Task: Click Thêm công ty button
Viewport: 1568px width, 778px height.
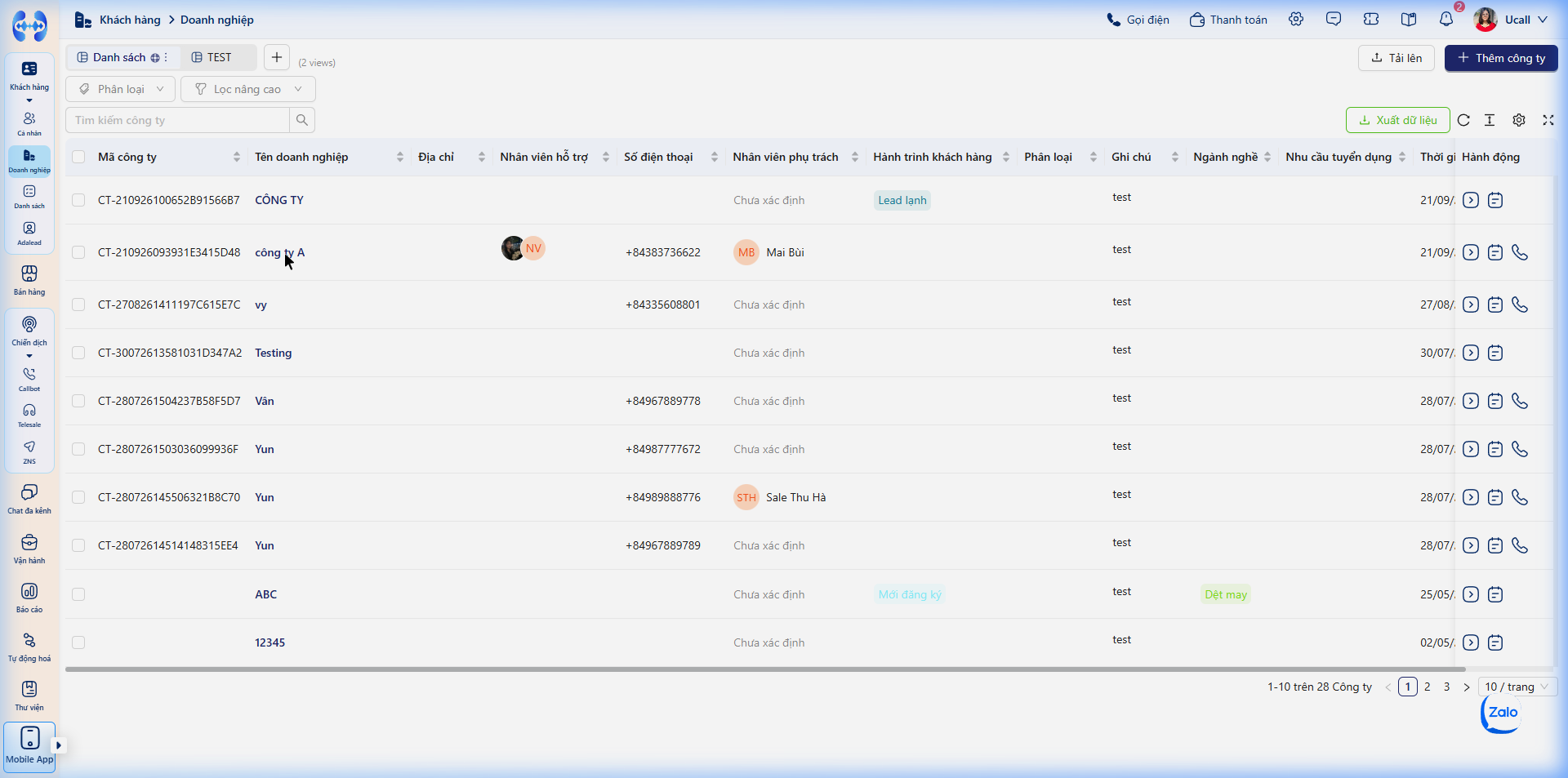Action: 1501,58
